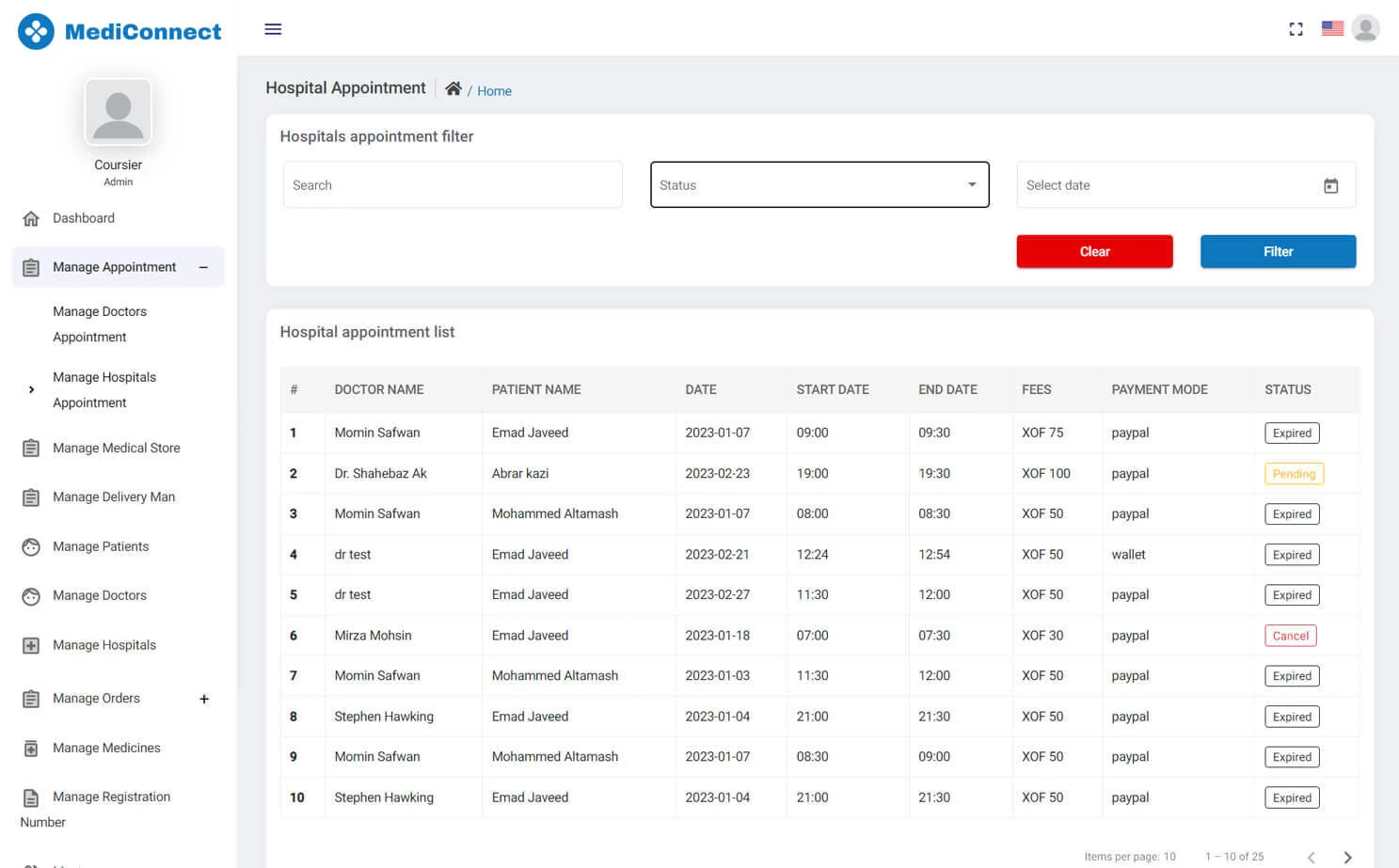Click the Manage Hospitals plus-square icon

point(32,645)
